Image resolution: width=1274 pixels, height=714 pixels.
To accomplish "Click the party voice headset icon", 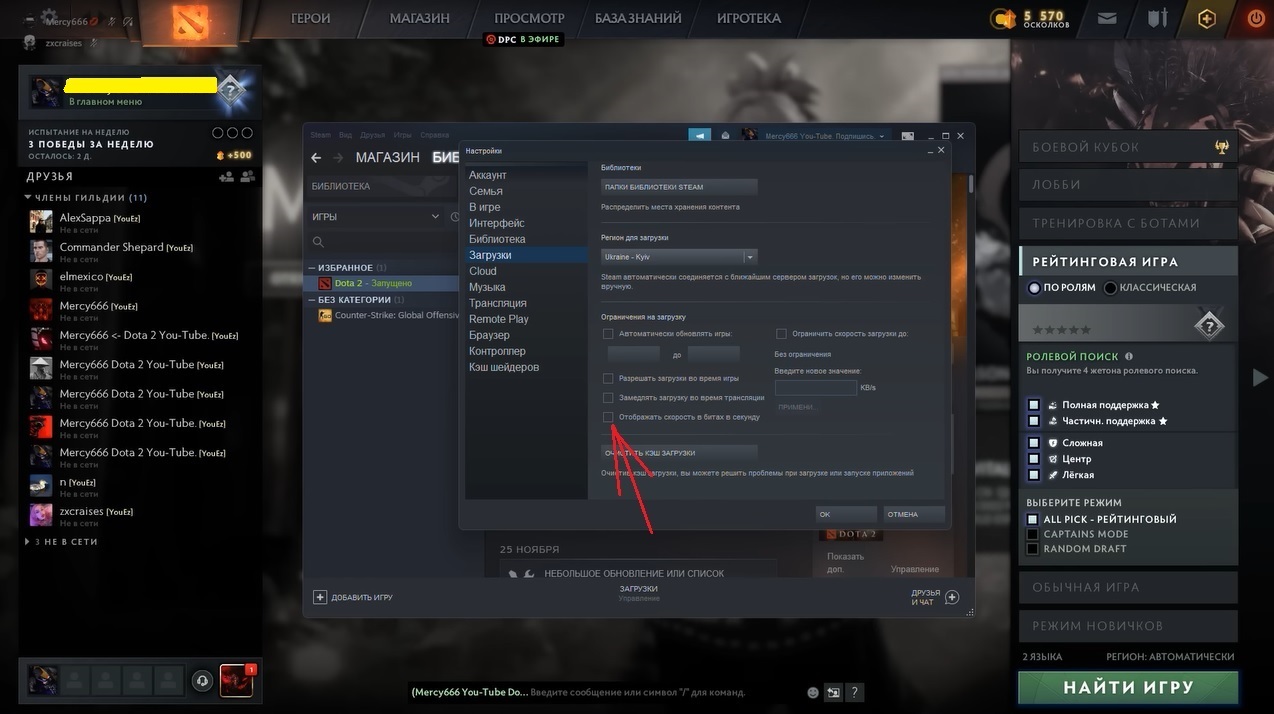I will pos(203,680).
